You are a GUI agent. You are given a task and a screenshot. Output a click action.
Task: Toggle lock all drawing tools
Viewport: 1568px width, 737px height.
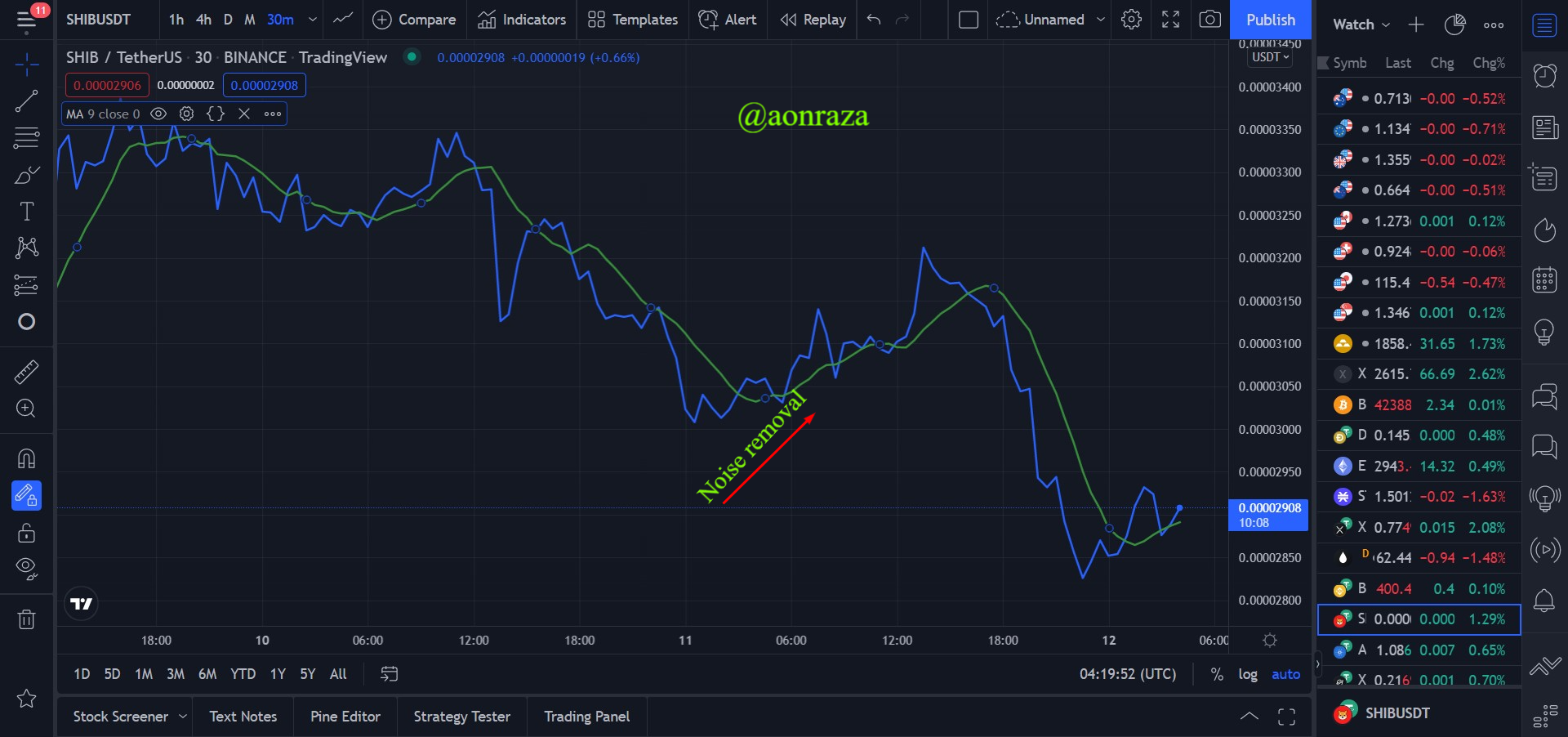[26, 533]
